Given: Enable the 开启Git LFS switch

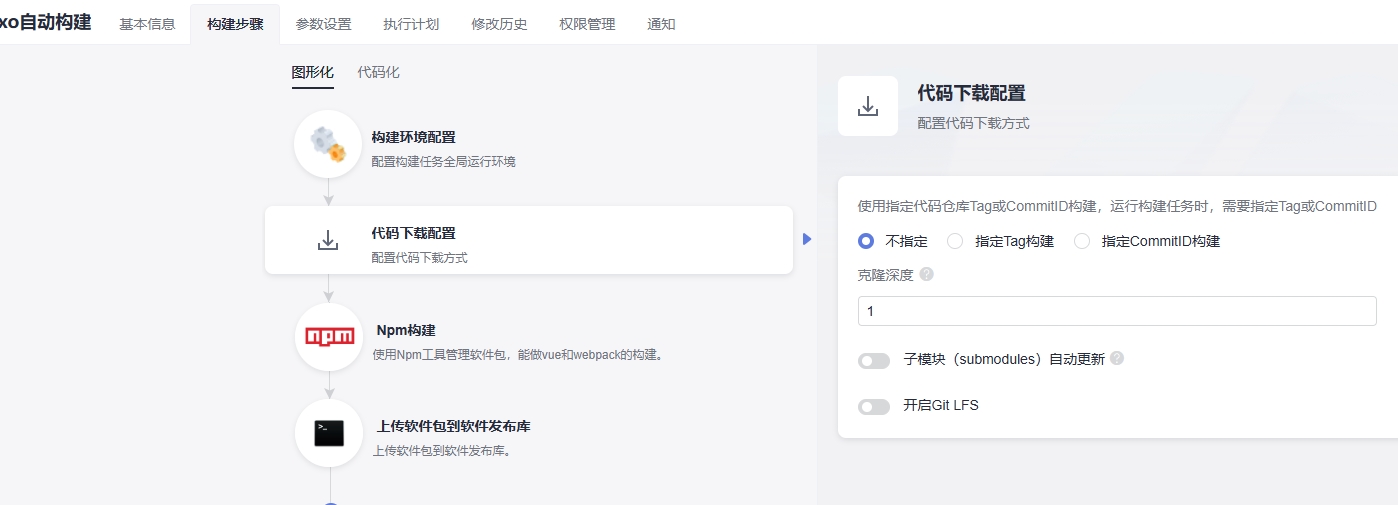Looking at the screenshot, I should point(874,407).
